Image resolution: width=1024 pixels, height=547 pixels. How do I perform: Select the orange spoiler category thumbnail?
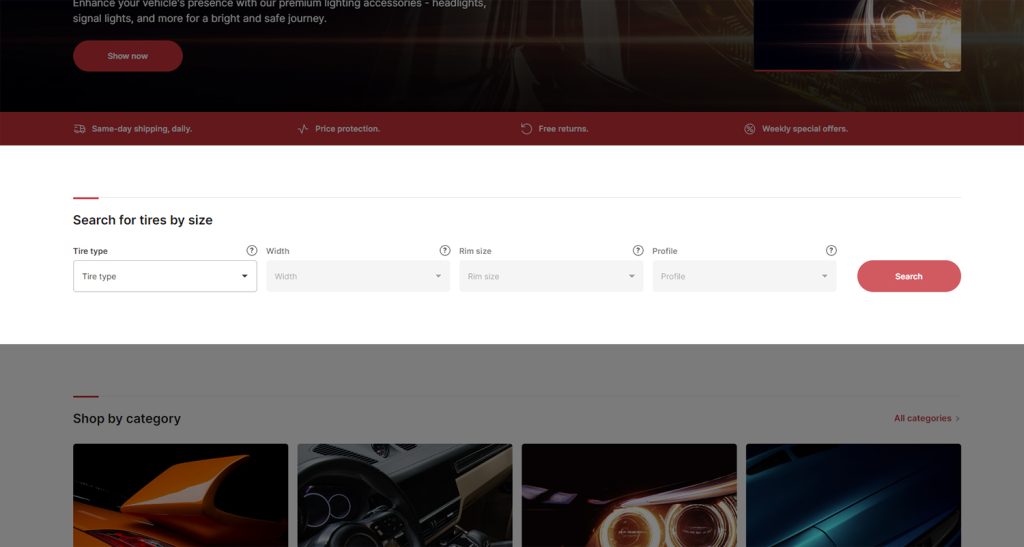coord(180,496)
